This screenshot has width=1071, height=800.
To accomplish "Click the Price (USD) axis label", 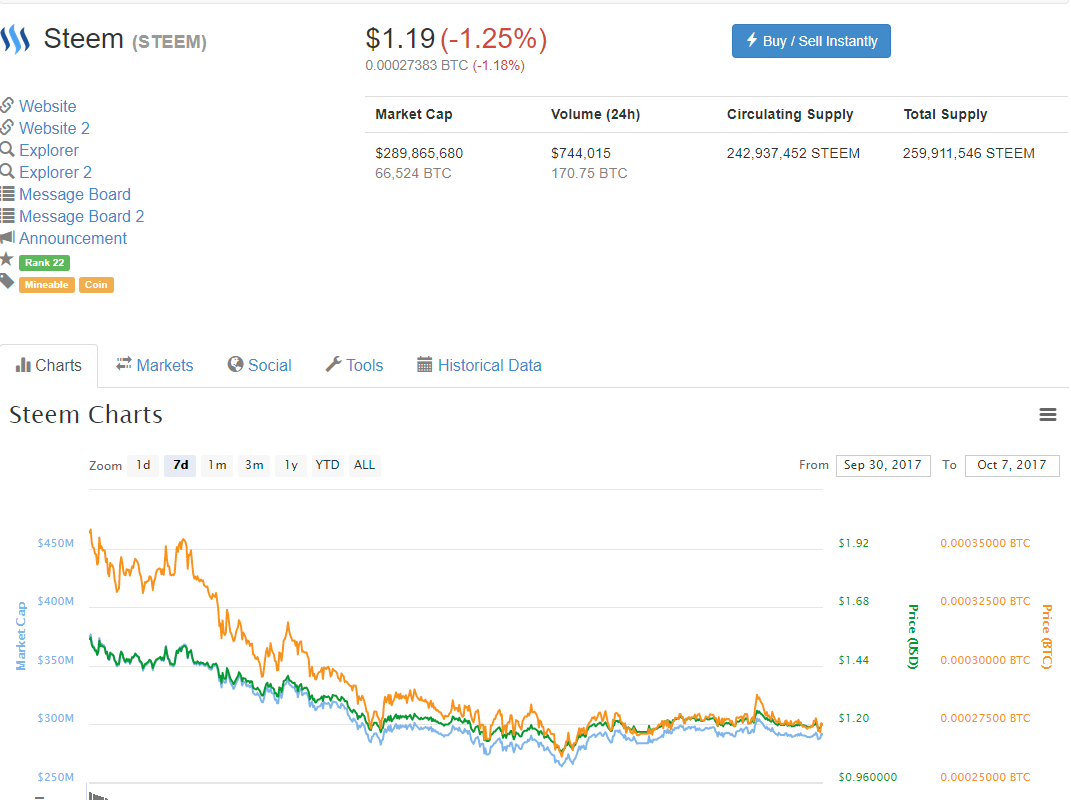I will pyautogui.click(x=913, y=637).
